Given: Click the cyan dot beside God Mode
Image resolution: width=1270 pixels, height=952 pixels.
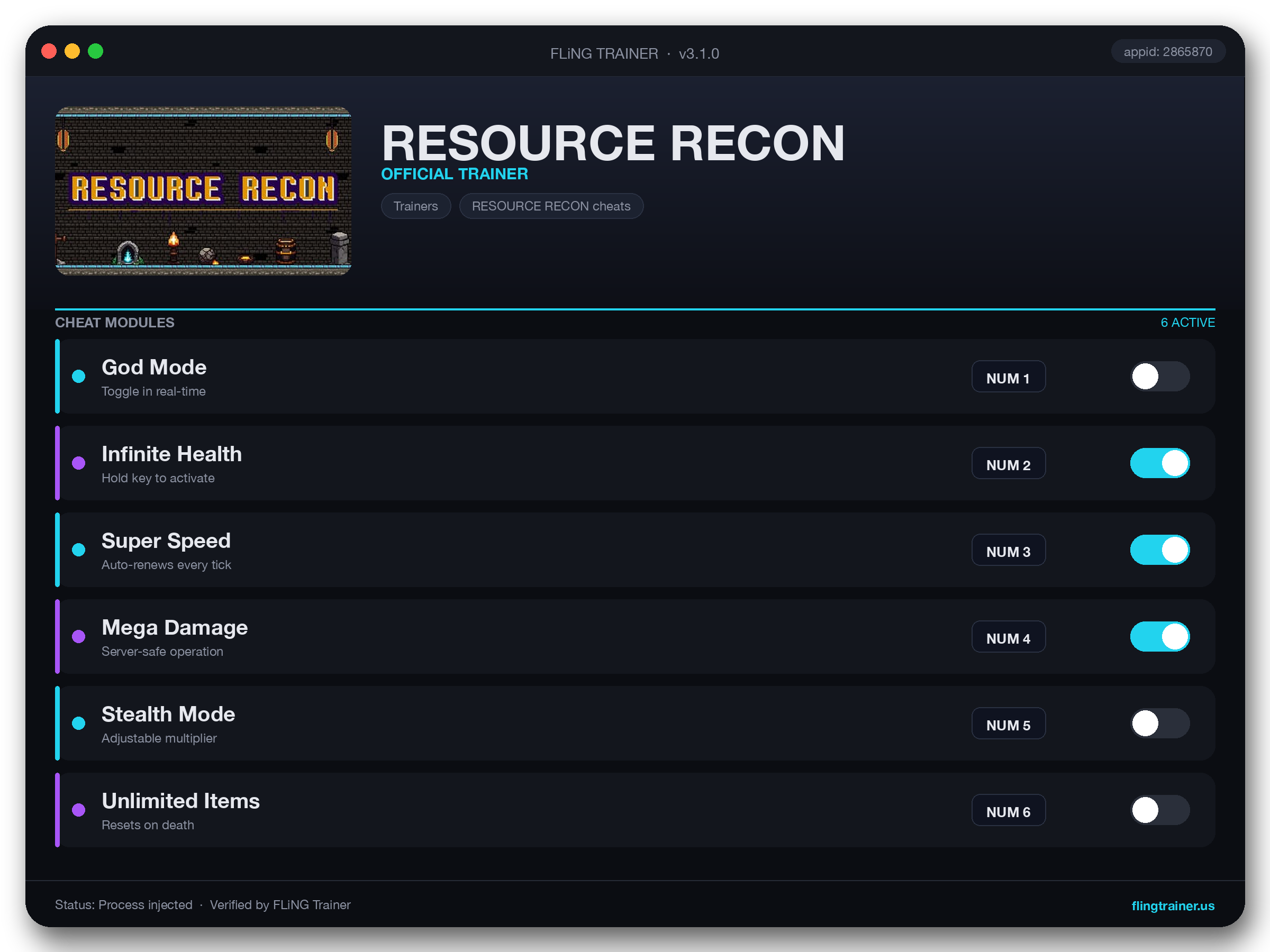Looking at the screenshot, I should [79, 377].
